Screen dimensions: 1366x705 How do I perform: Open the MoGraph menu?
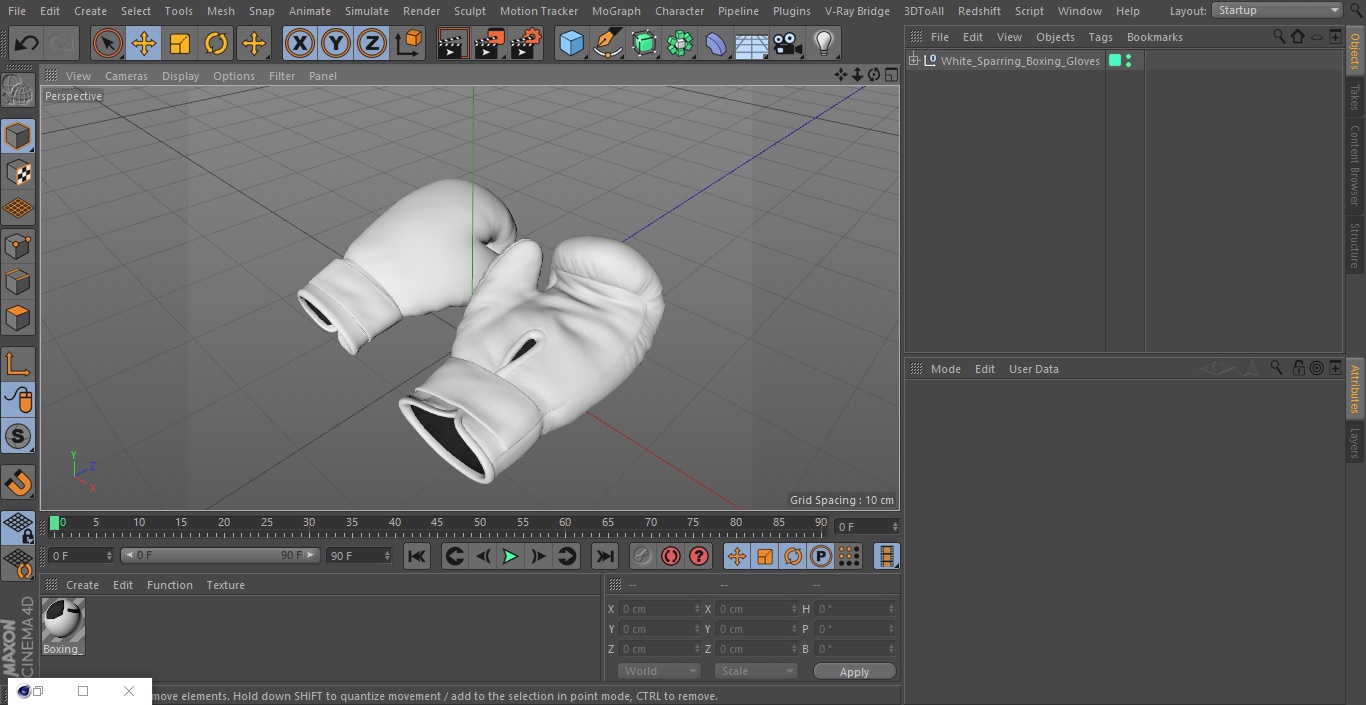616,11
